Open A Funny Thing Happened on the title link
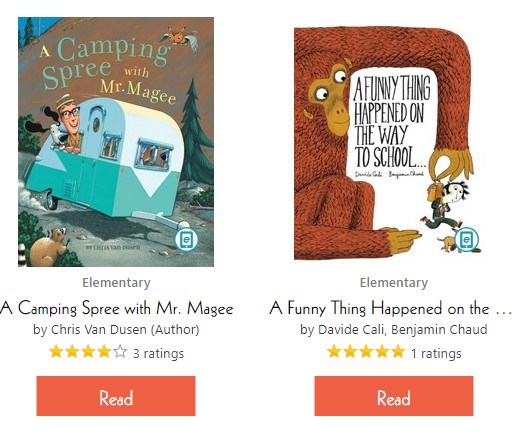520x437 pixels. [x=390, y=308]
